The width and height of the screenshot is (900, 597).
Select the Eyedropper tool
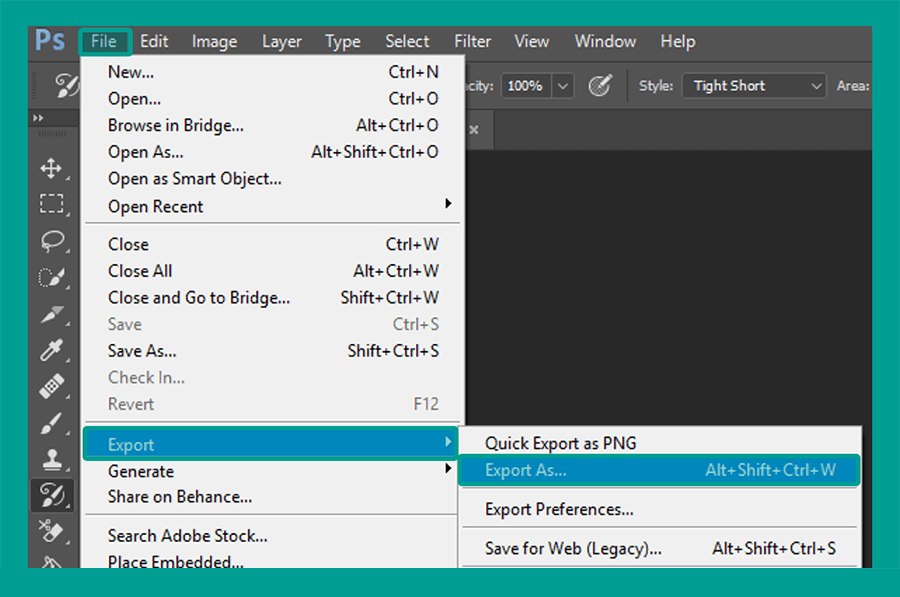click(x=51, y=350)
